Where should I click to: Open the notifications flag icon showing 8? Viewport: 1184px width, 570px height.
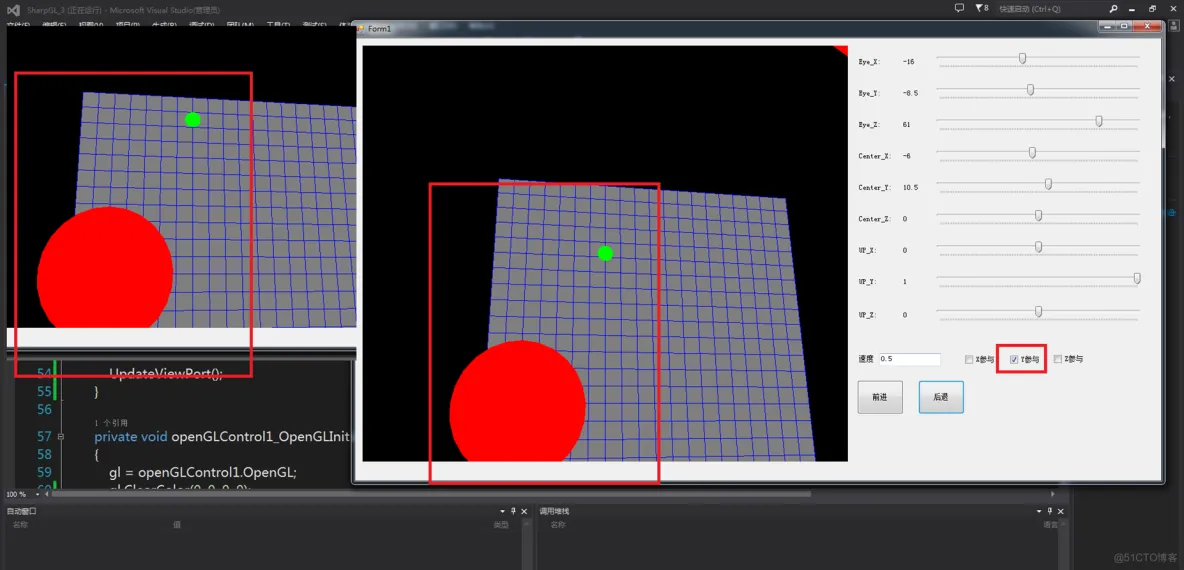pos(981,8)
